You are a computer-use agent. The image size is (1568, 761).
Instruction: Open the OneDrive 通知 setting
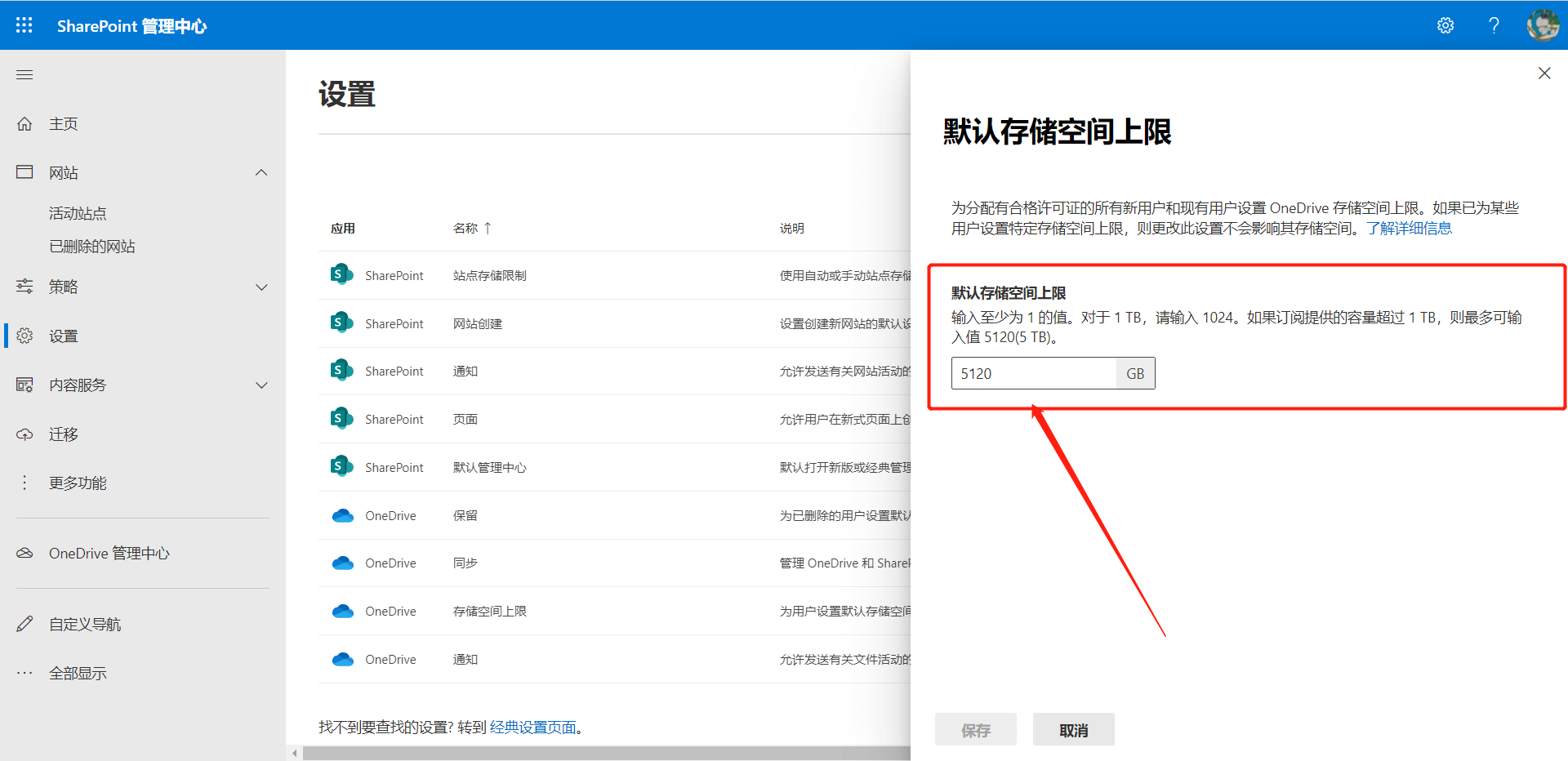[x=465, y=659]
